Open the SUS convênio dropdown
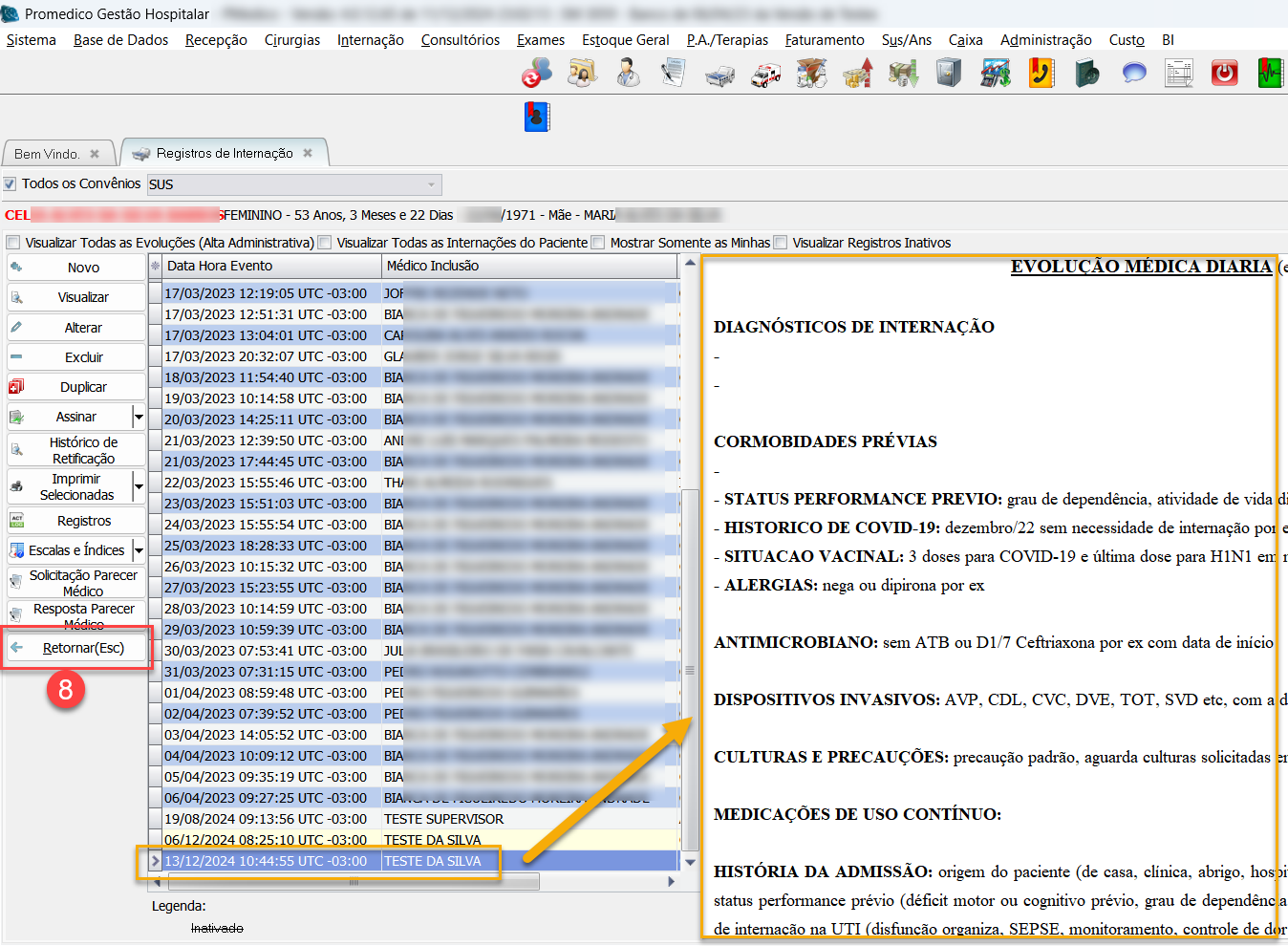 (x=431, y=184)
